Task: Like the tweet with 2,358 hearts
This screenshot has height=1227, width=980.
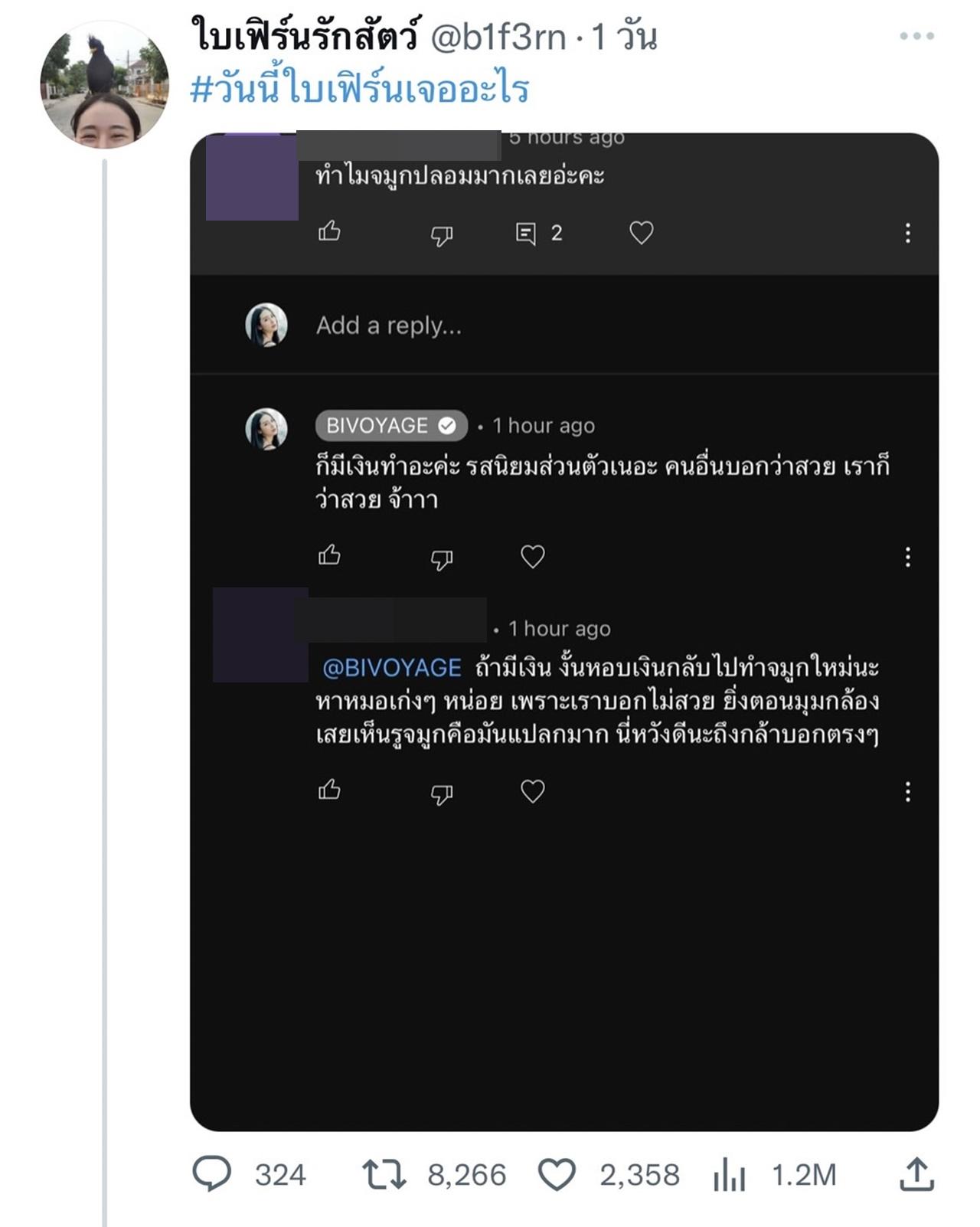Action: [557, 1174]
